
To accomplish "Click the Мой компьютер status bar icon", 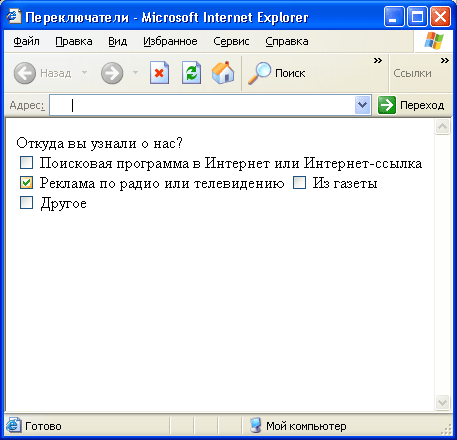I will (255, 426).
